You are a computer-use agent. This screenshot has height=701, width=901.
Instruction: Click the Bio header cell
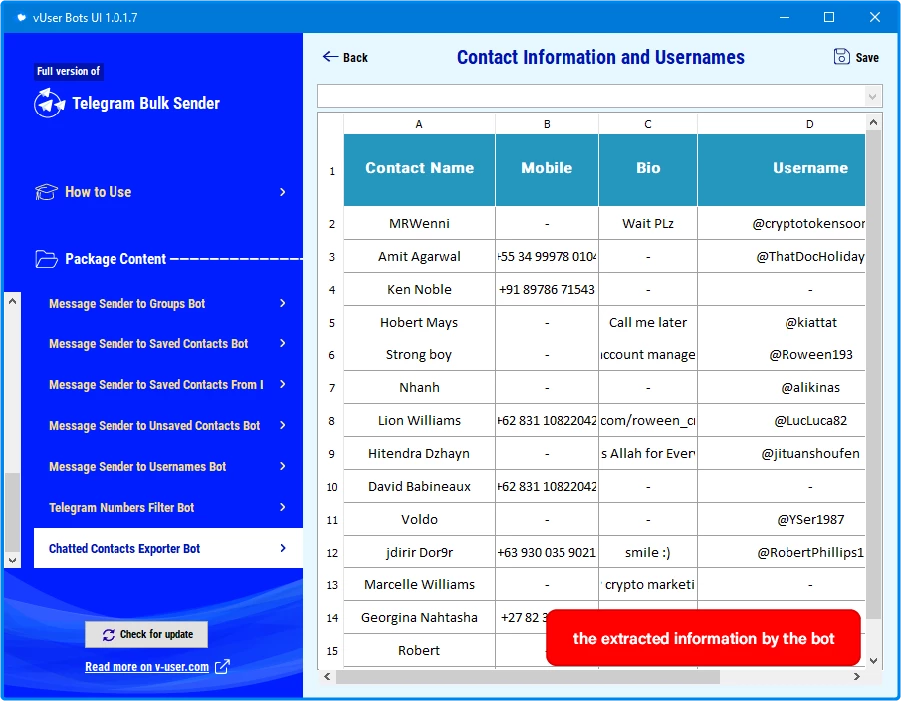(648, 170)
